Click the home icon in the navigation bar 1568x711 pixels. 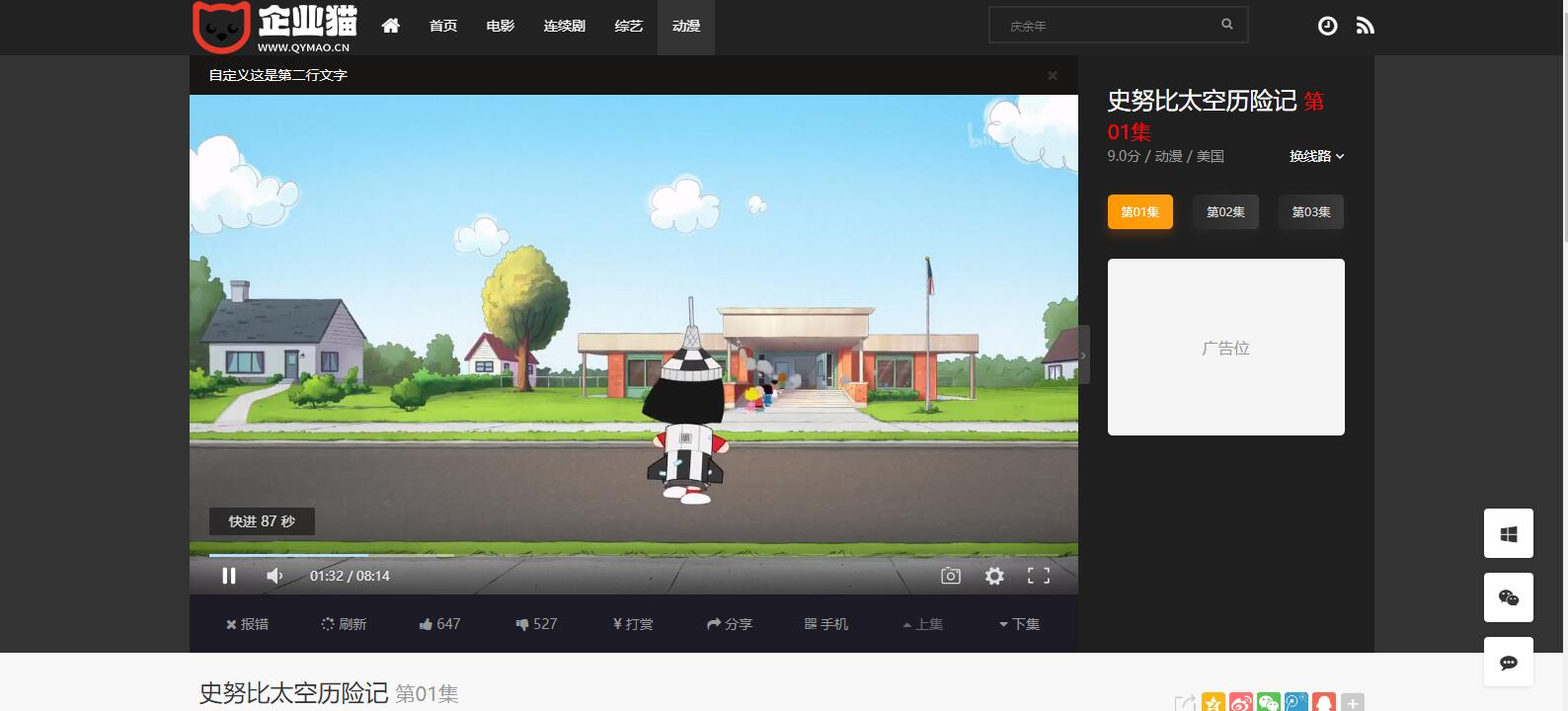[391, 26]
